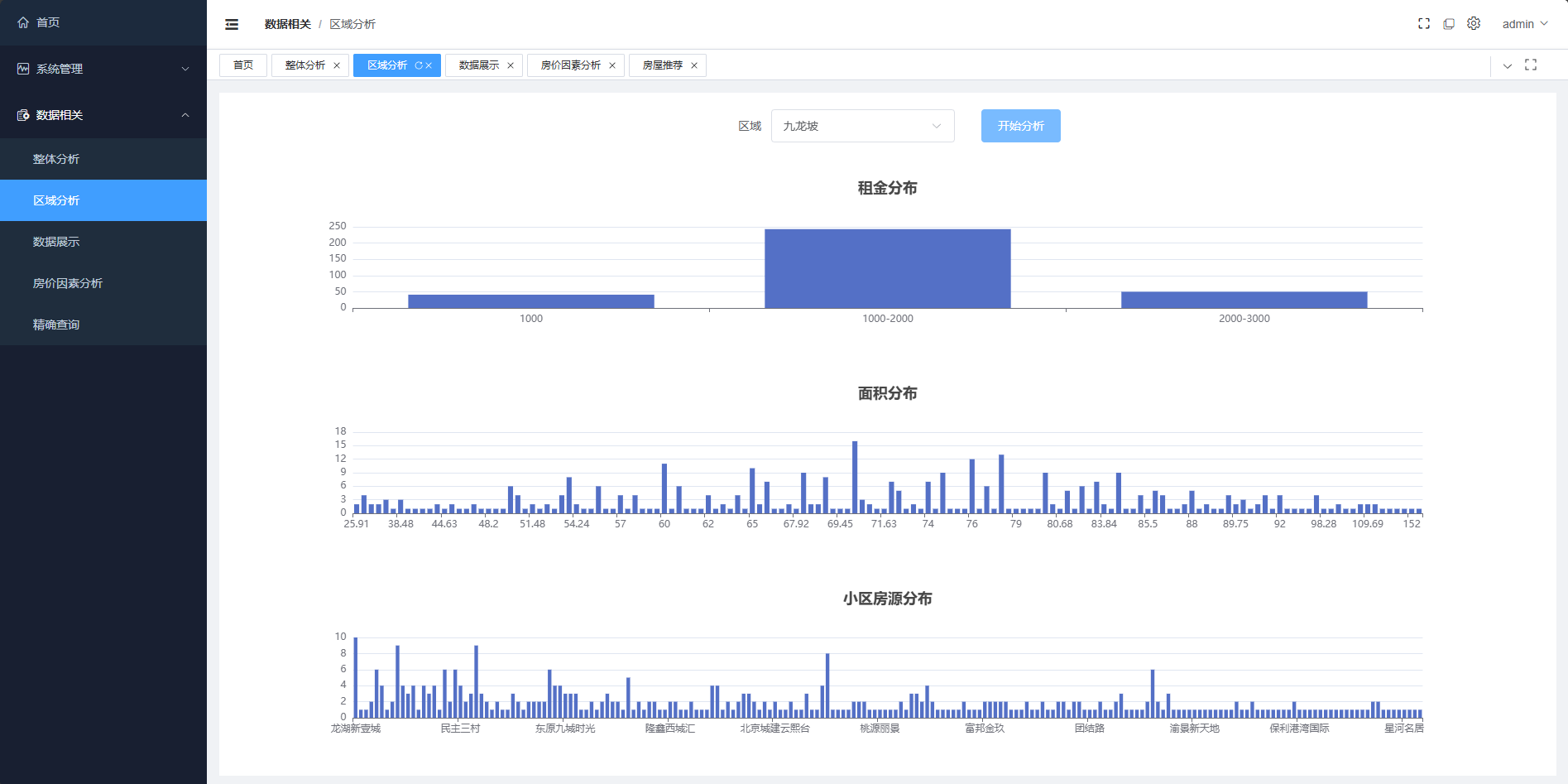Click the 数据相关 folder icon

[23, 115]
